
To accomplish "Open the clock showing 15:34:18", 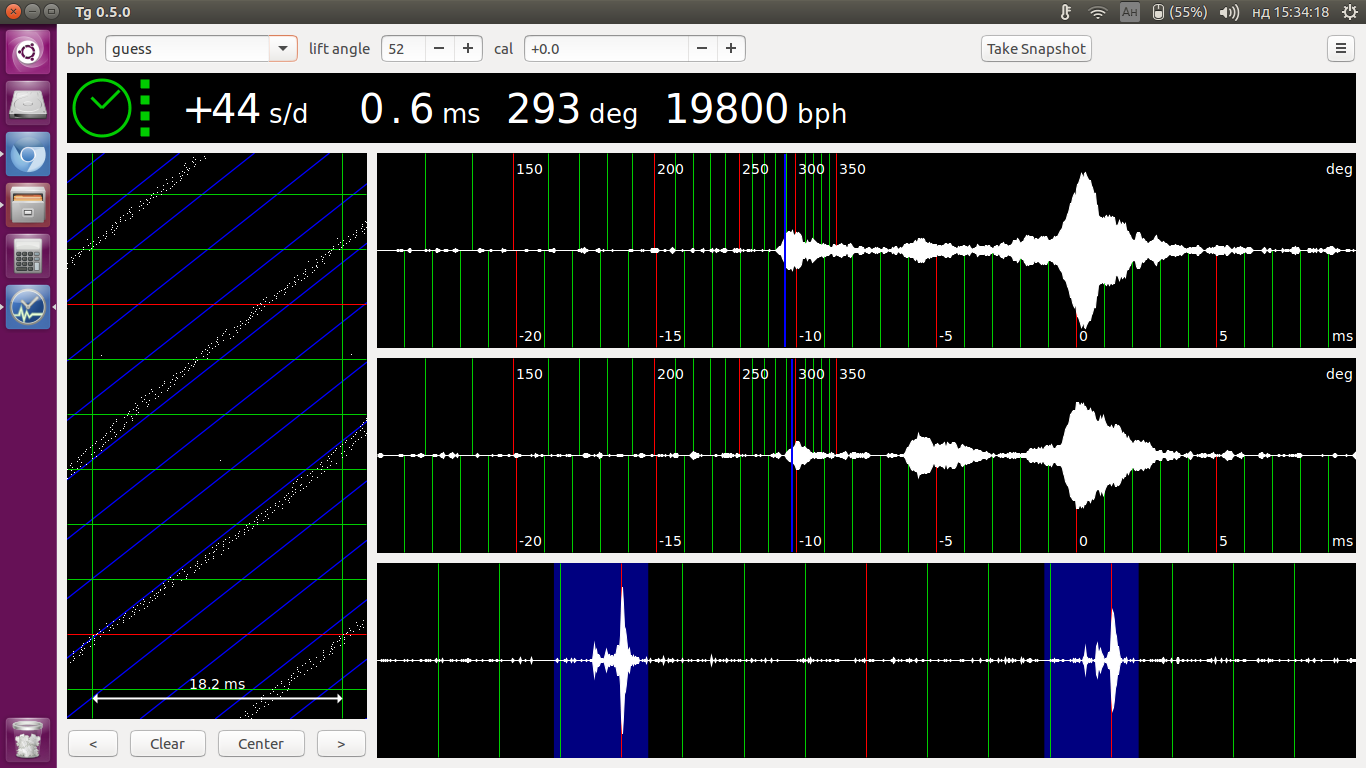I will point(1290,12).
